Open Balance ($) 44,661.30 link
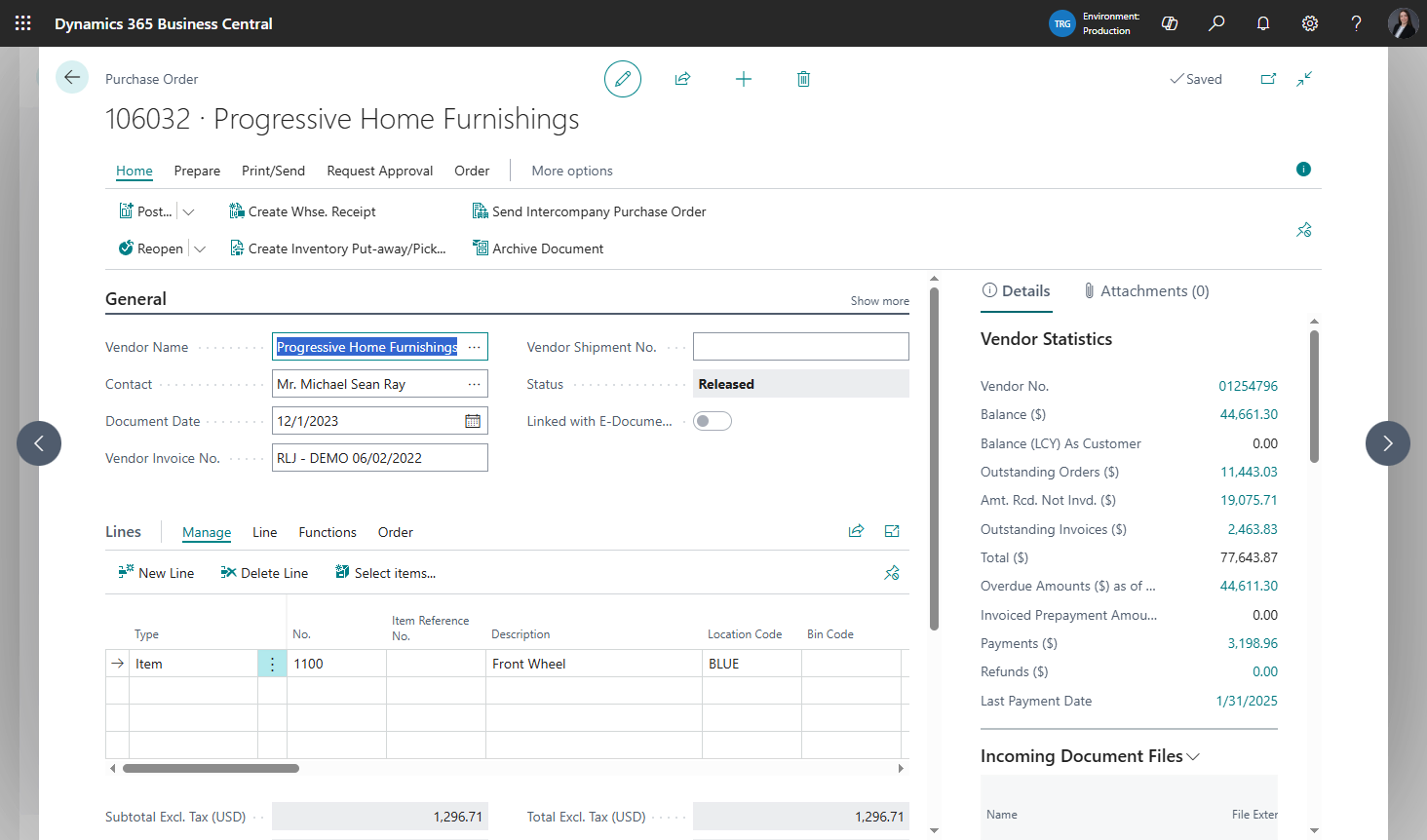 (1249, 414)
